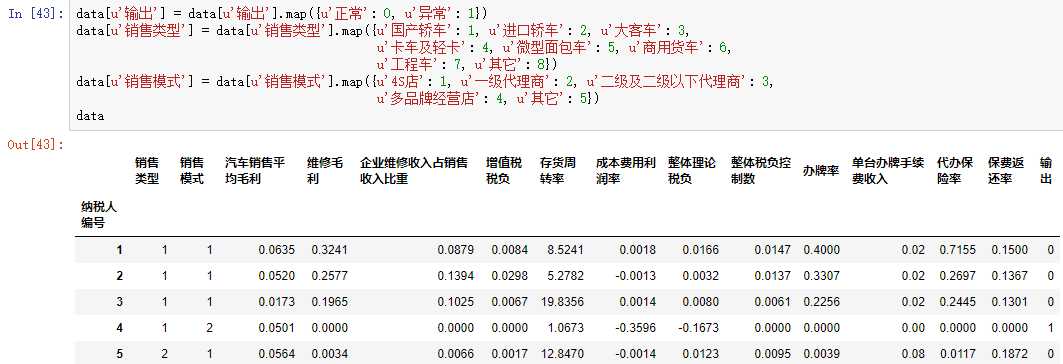Click the 代办保险率 column header
1063x364 pixels.
point(955,171)
